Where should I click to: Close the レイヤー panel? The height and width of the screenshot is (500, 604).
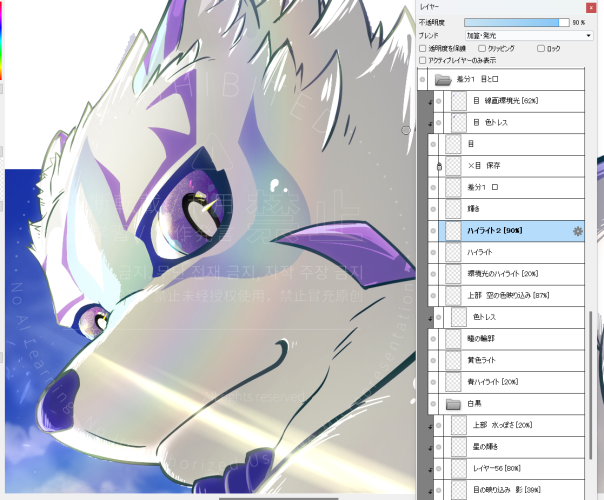click(591, 7)
